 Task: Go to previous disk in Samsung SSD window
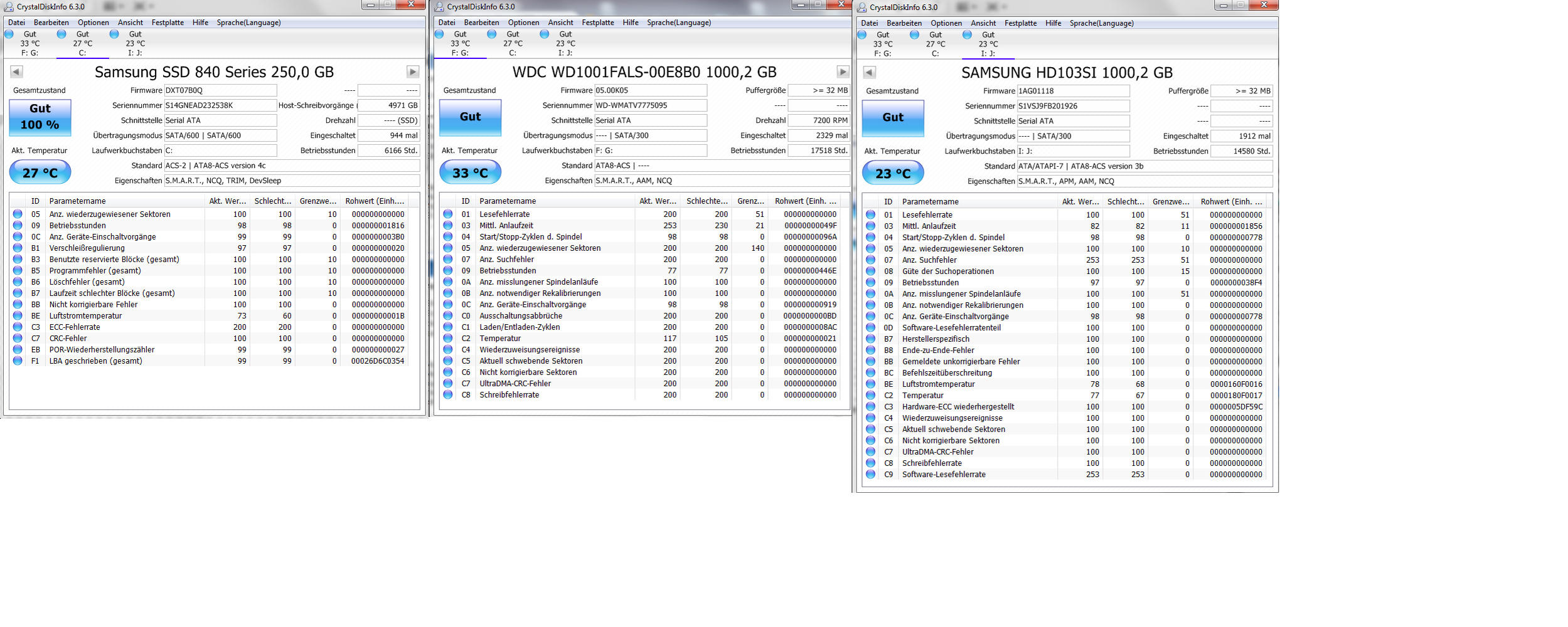(17, 71)
